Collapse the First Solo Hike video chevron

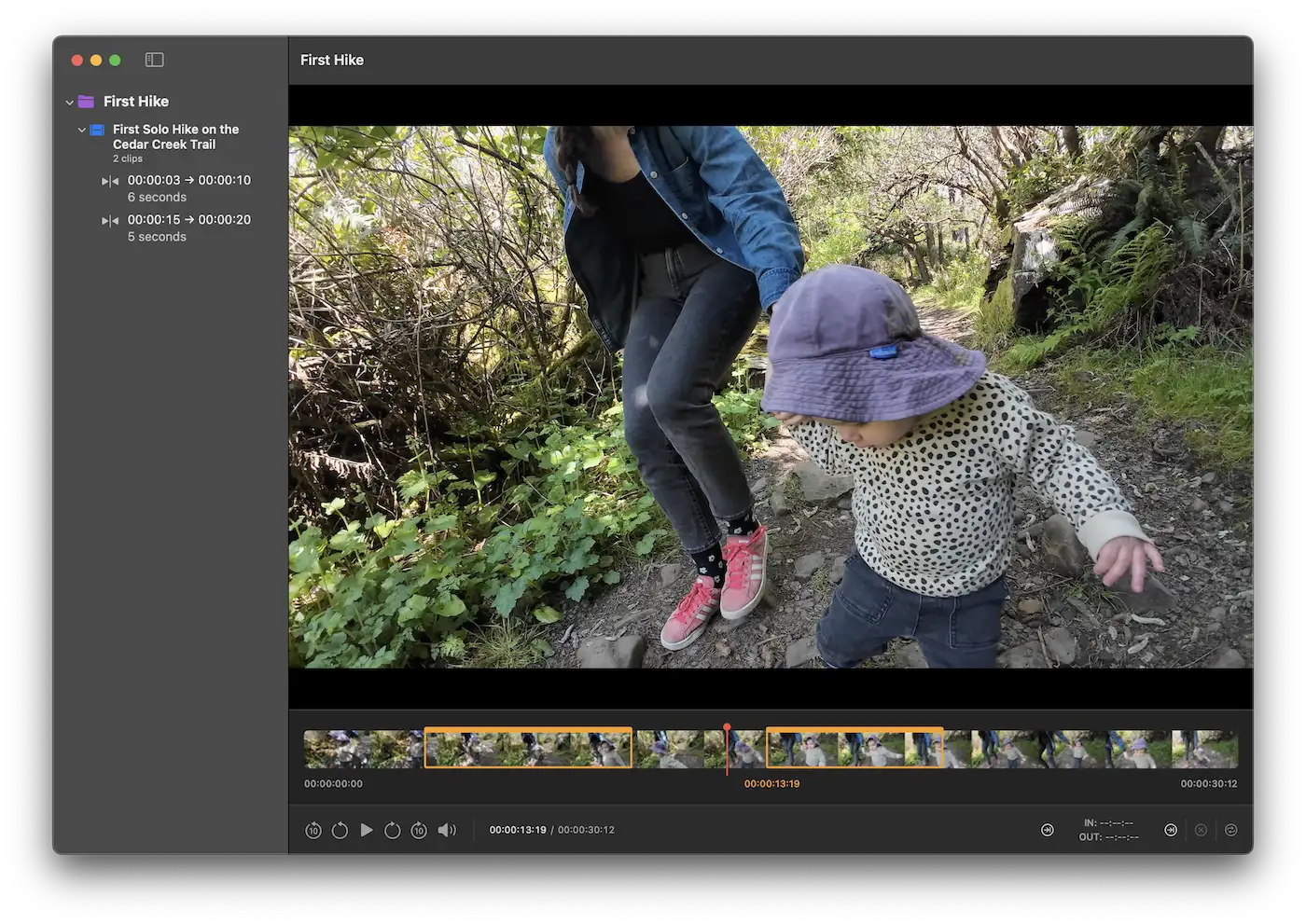(x=82, y=130)
